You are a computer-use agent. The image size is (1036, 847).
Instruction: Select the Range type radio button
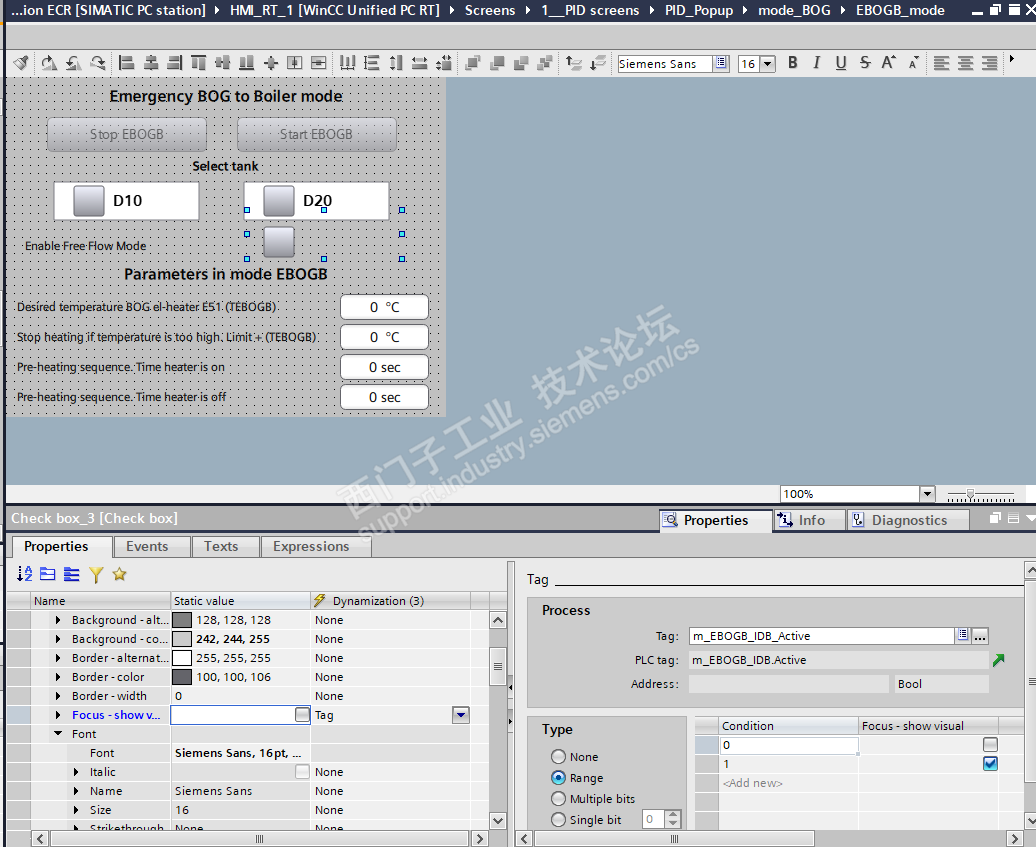(x=558, y=777)
